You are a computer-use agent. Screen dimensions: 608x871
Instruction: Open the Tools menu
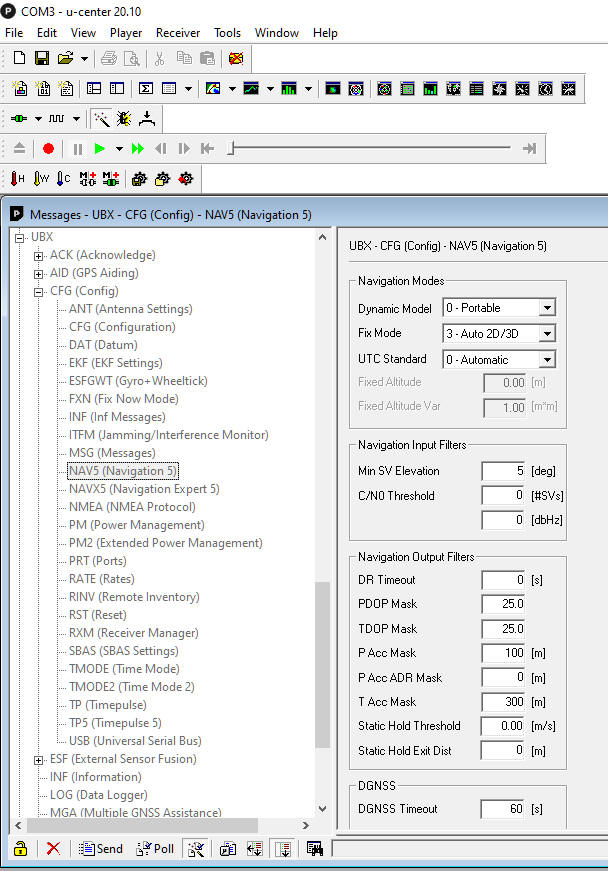coord(228,33)
